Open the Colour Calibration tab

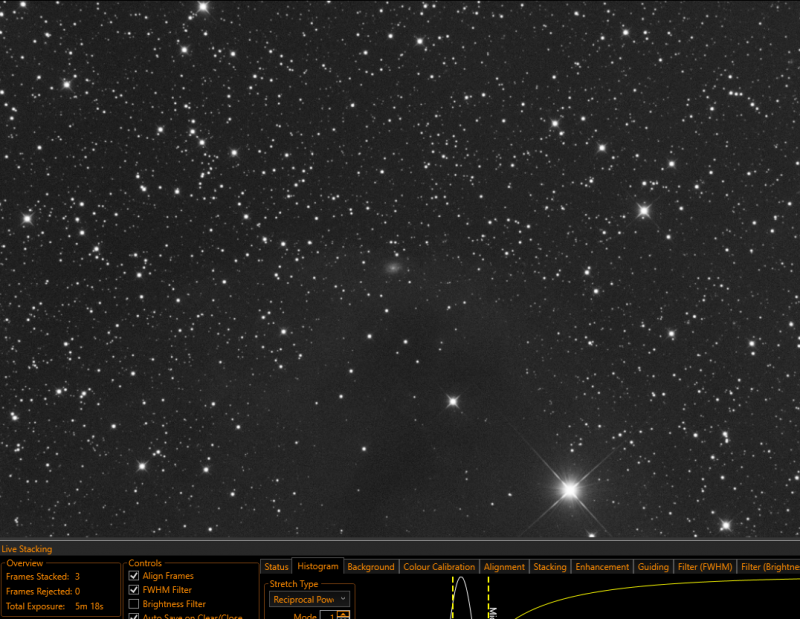pyautogui.click(x=439, y=567)
